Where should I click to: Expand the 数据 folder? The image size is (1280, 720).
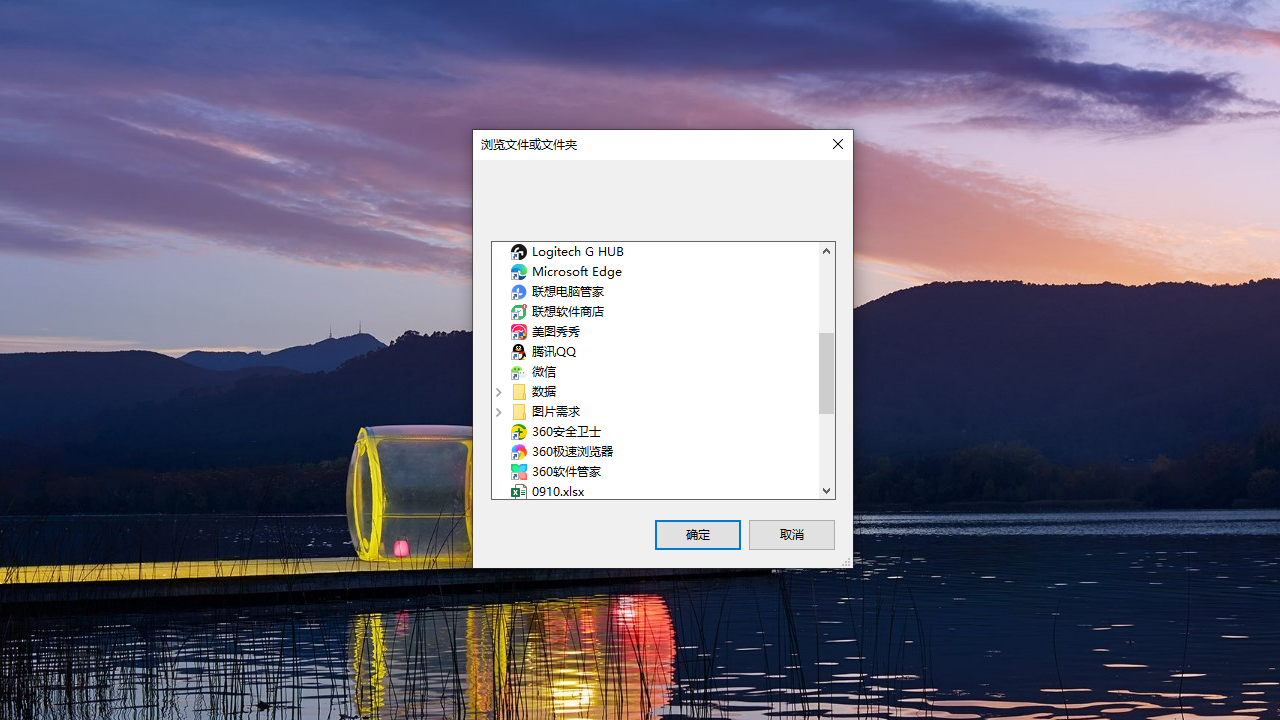498,392
